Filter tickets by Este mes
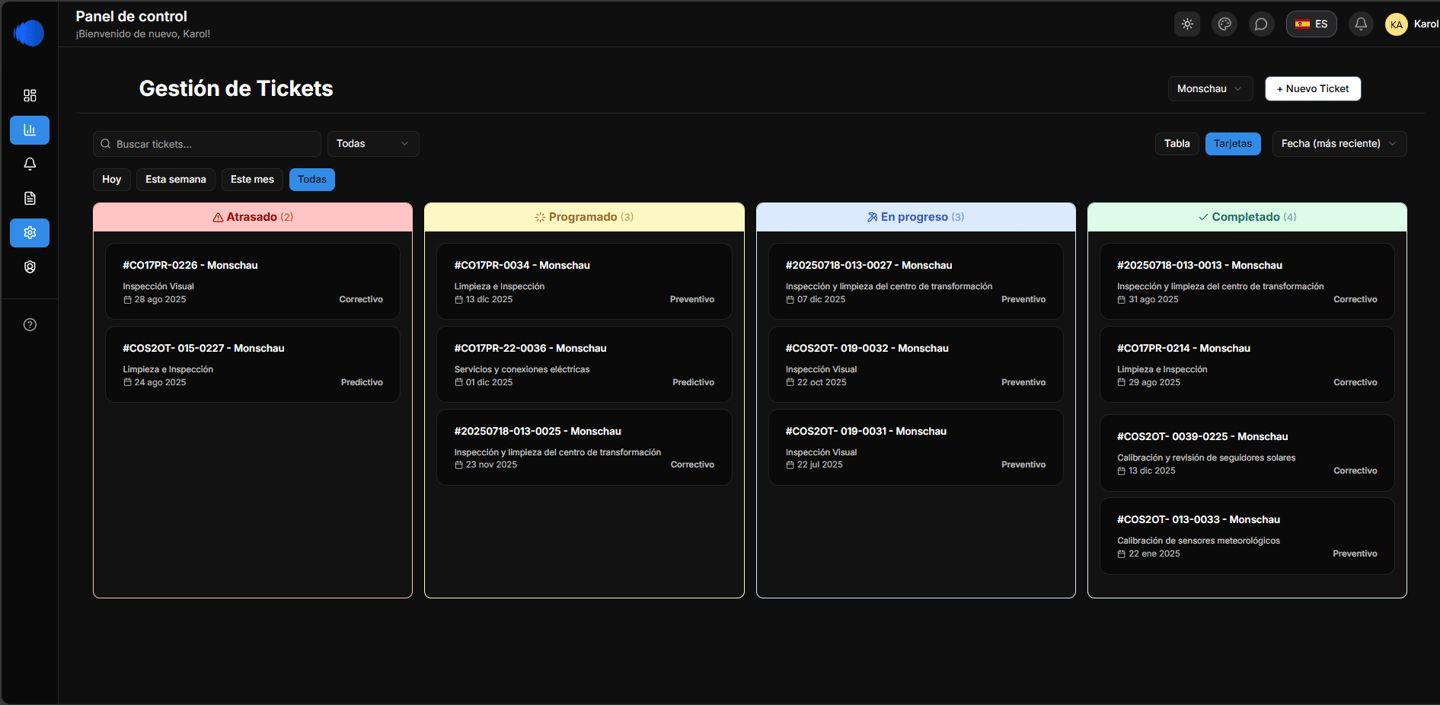The width and height of the screenshot is (1440, 705). [252, 180]
